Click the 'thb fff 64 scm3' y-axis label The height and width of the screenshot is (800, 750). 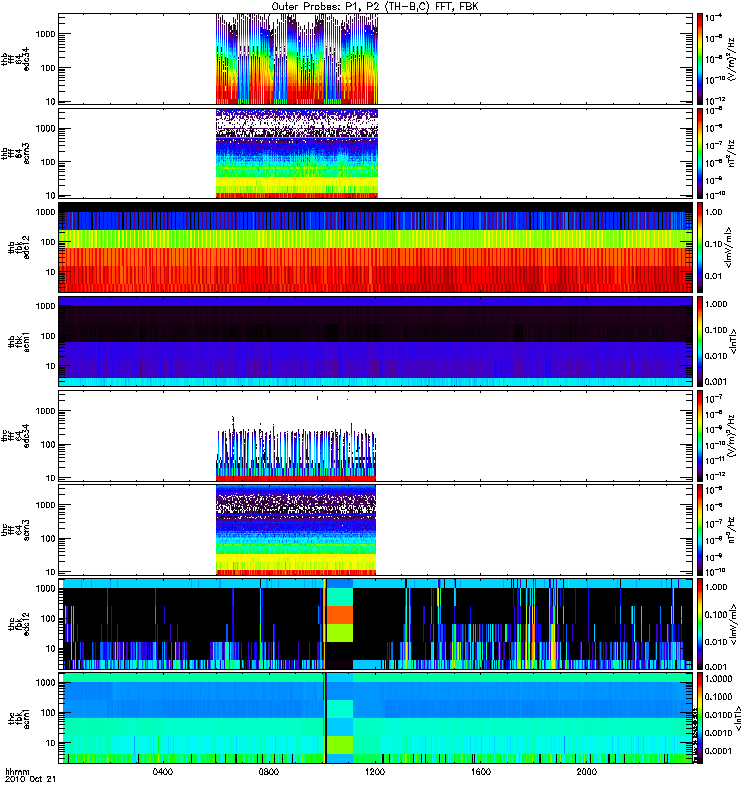(x=15, y=153)
